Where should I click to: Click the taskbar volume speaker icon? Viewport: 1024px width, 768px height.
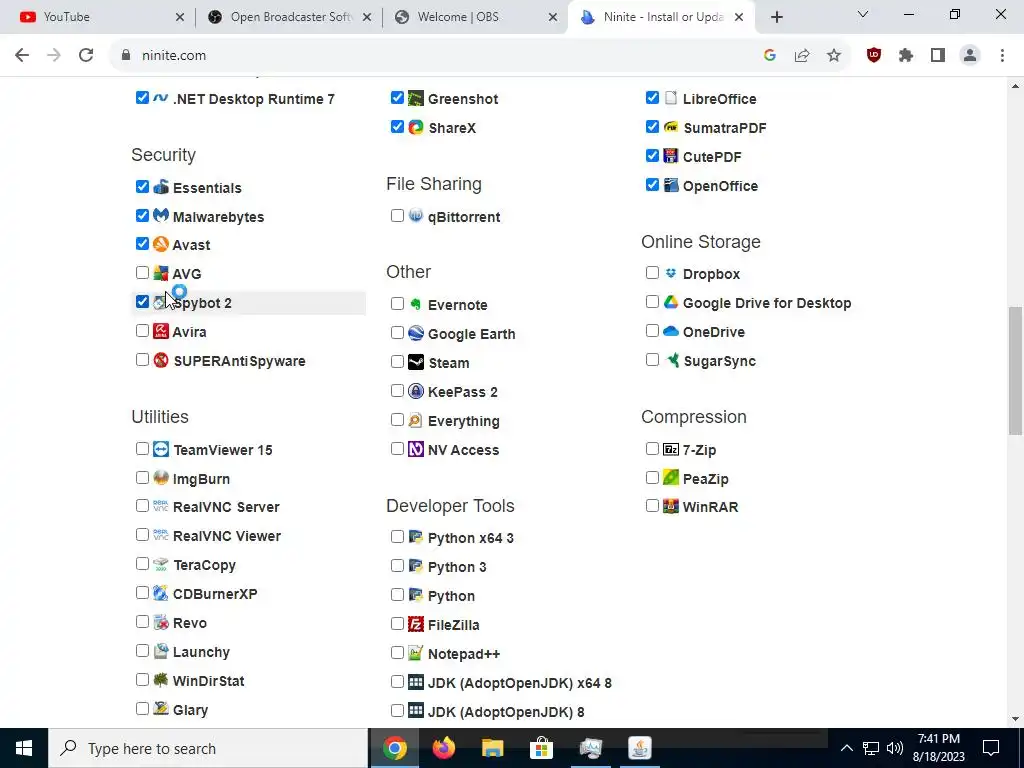pyautogui.click(x=895, y=748)
